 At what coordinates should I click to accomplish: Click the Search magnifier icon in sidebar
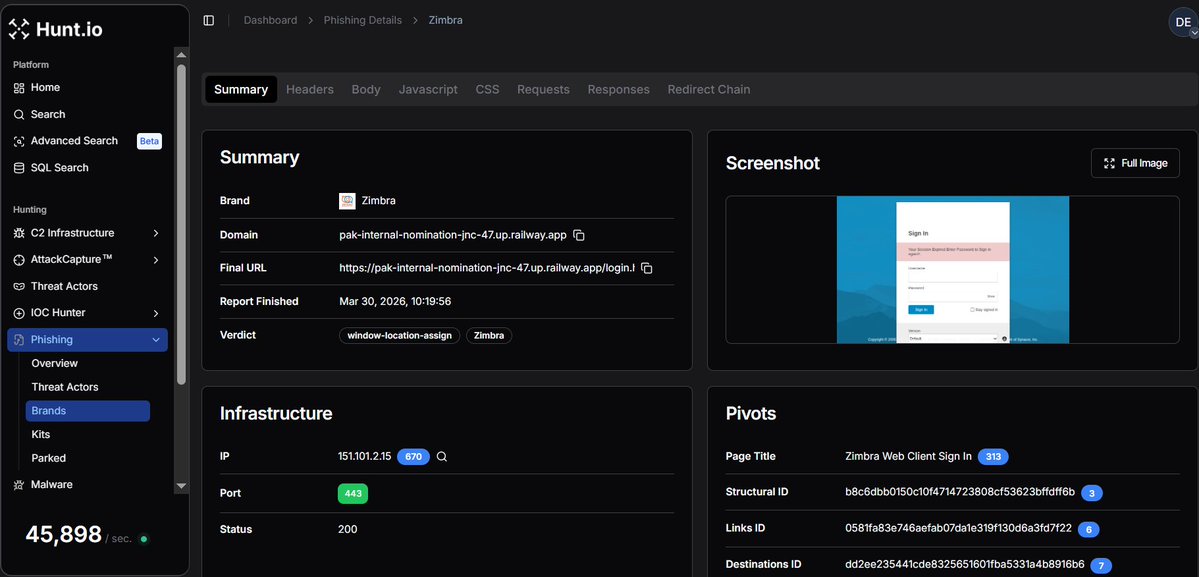point(19,115)
